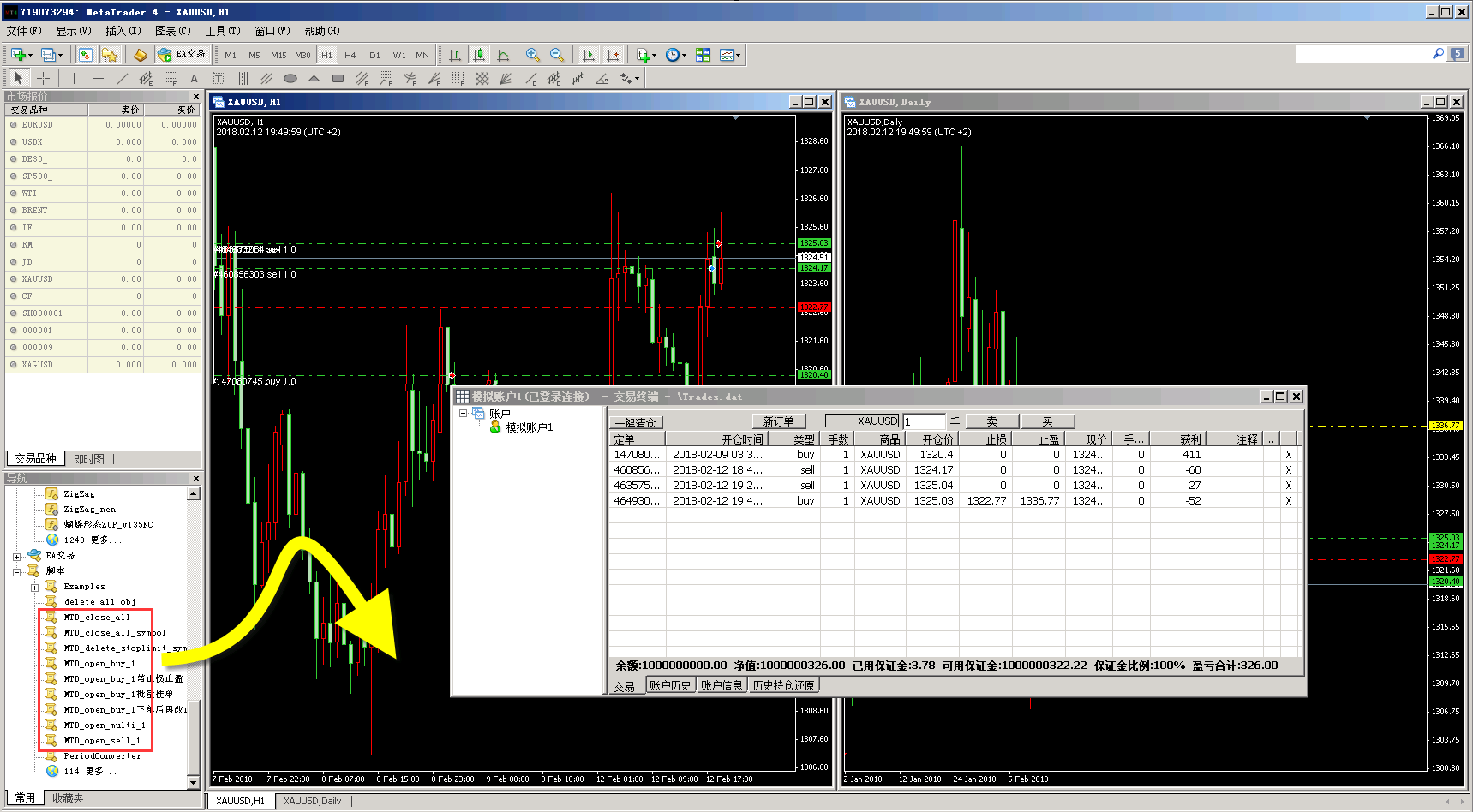Select the draw rectangle tool
Image resolution: width=1473 pixels, height=812 pixels.
[x=338, y=79]
